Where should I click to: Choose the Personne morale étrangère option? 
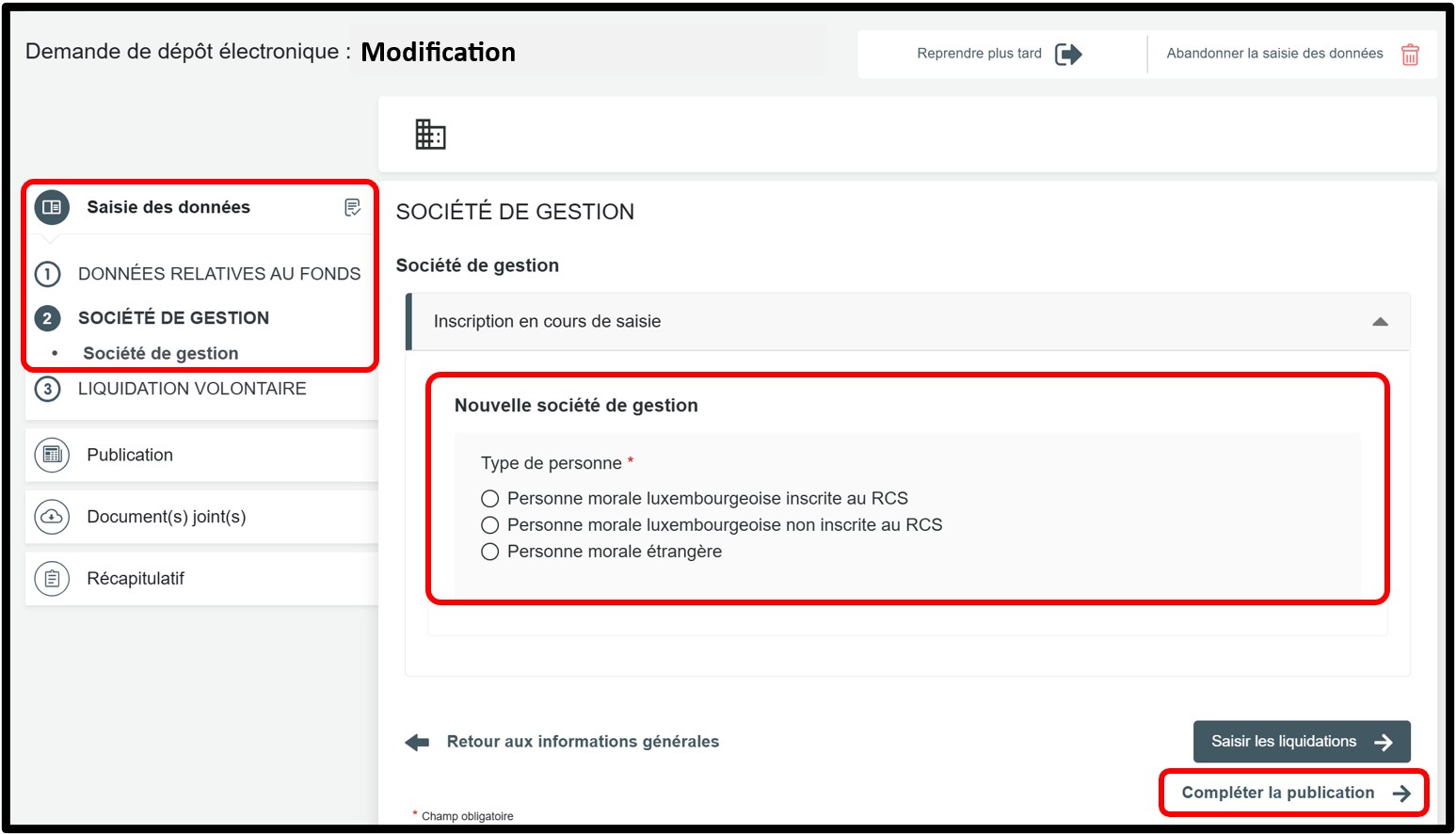click(x=489, y=552)
